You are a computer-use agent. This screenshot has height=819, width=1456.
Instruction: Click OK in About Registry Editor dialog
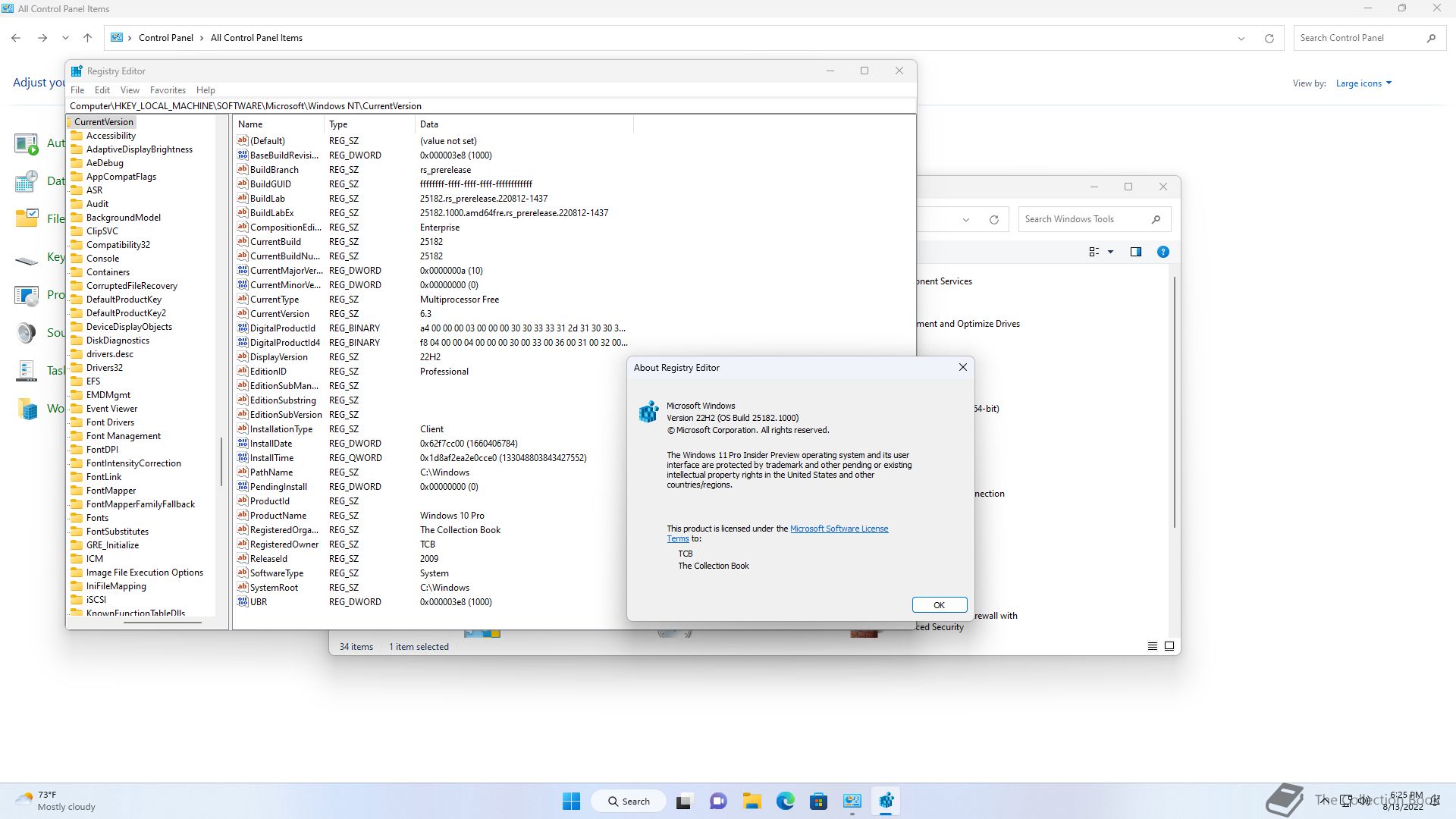click(939, 604)
